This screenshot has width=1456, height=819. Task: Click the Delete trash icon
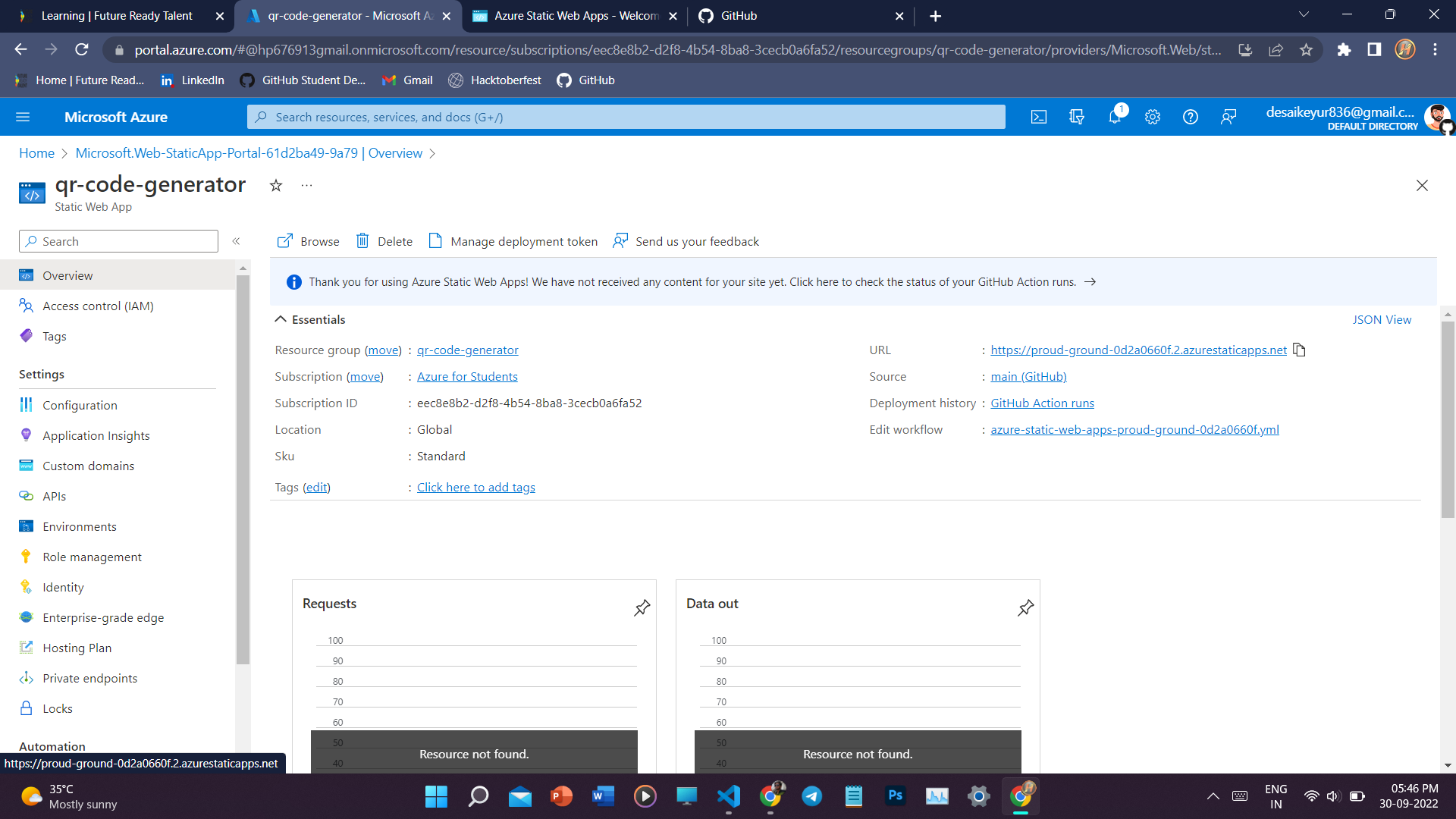pyautogui.click(x=362, y=241)
